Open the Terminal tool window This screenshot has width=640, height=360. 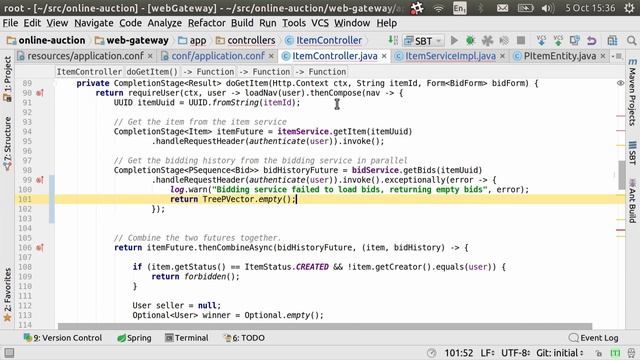pos(187,338)
